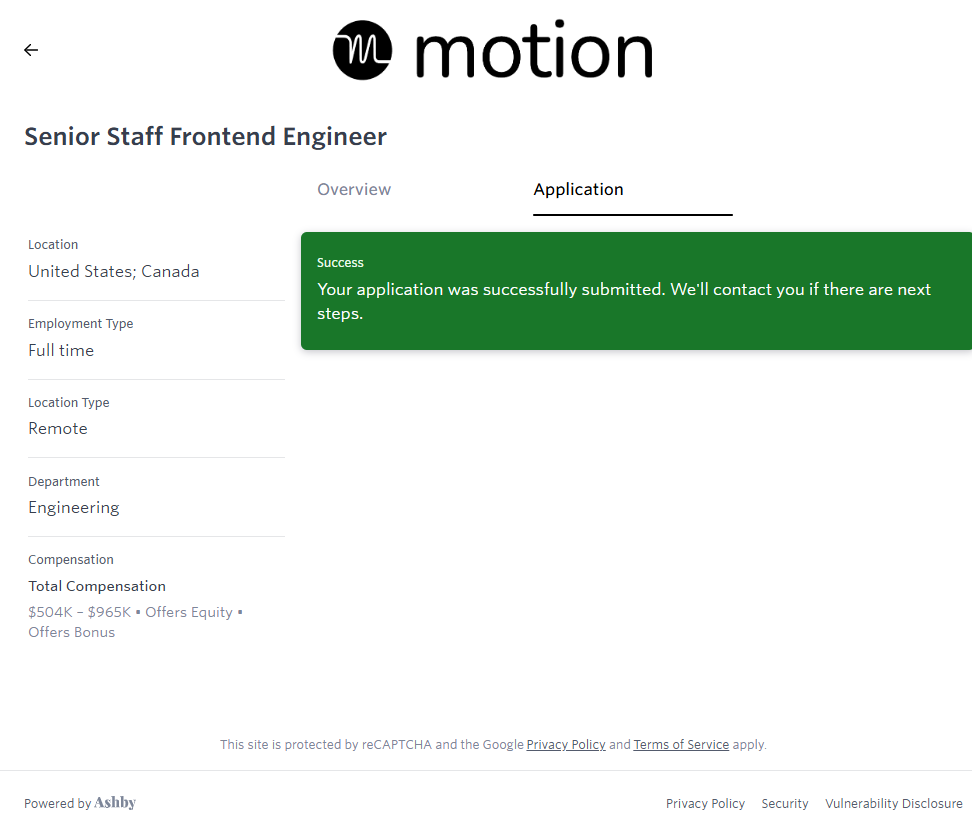This screenshot has width=972, height=837.
Task: Click the $504K – $965K salary range text
Action: 80,612
